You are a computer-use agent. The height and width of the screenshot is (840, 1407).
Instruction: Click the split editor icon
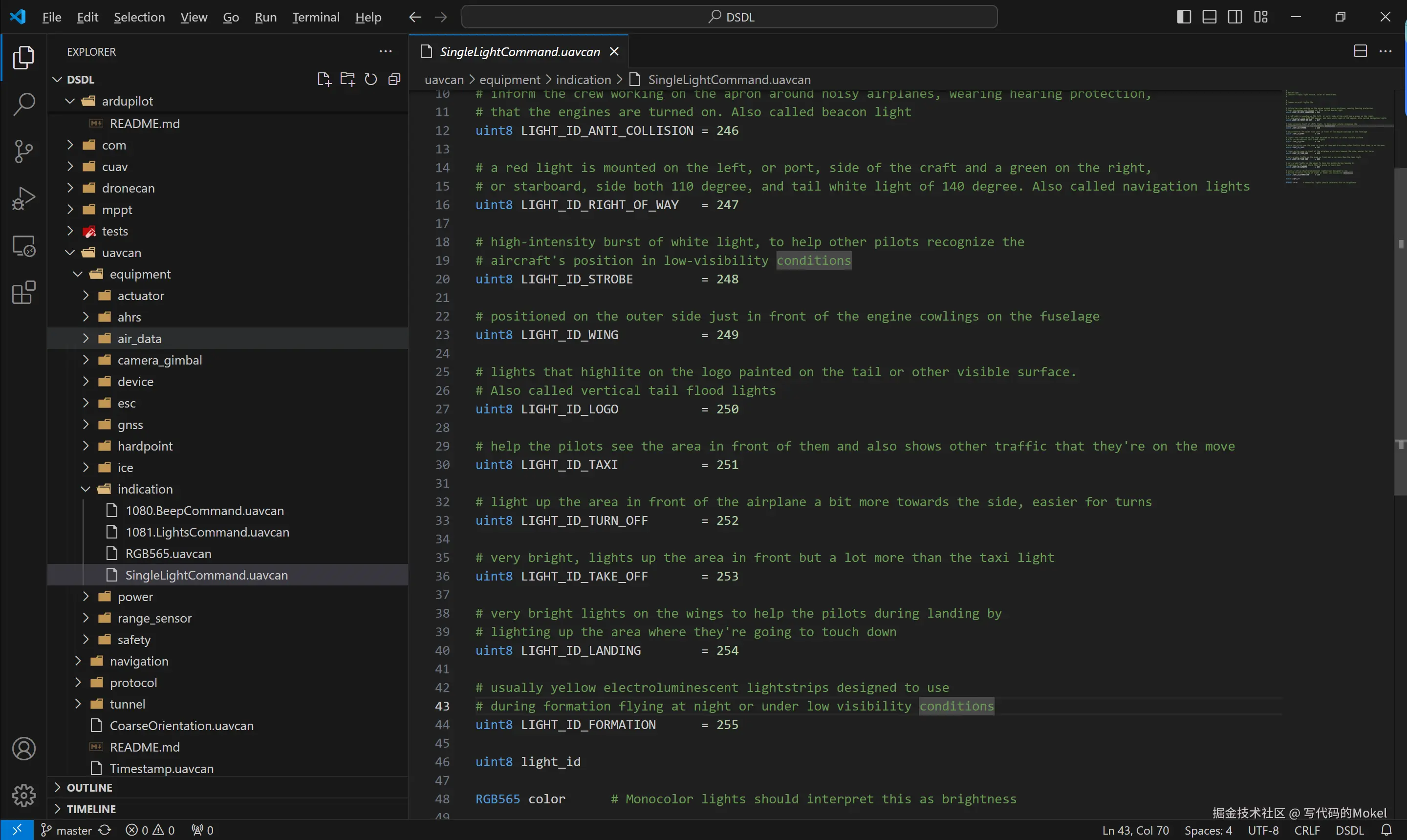tap(1360, 51)
